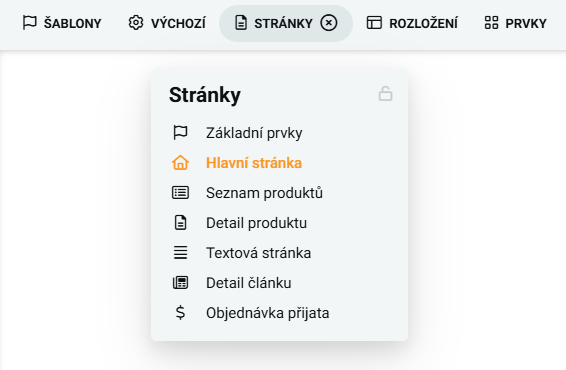Toggle the unlock padlock in Stránky panel

pos(385,94)
